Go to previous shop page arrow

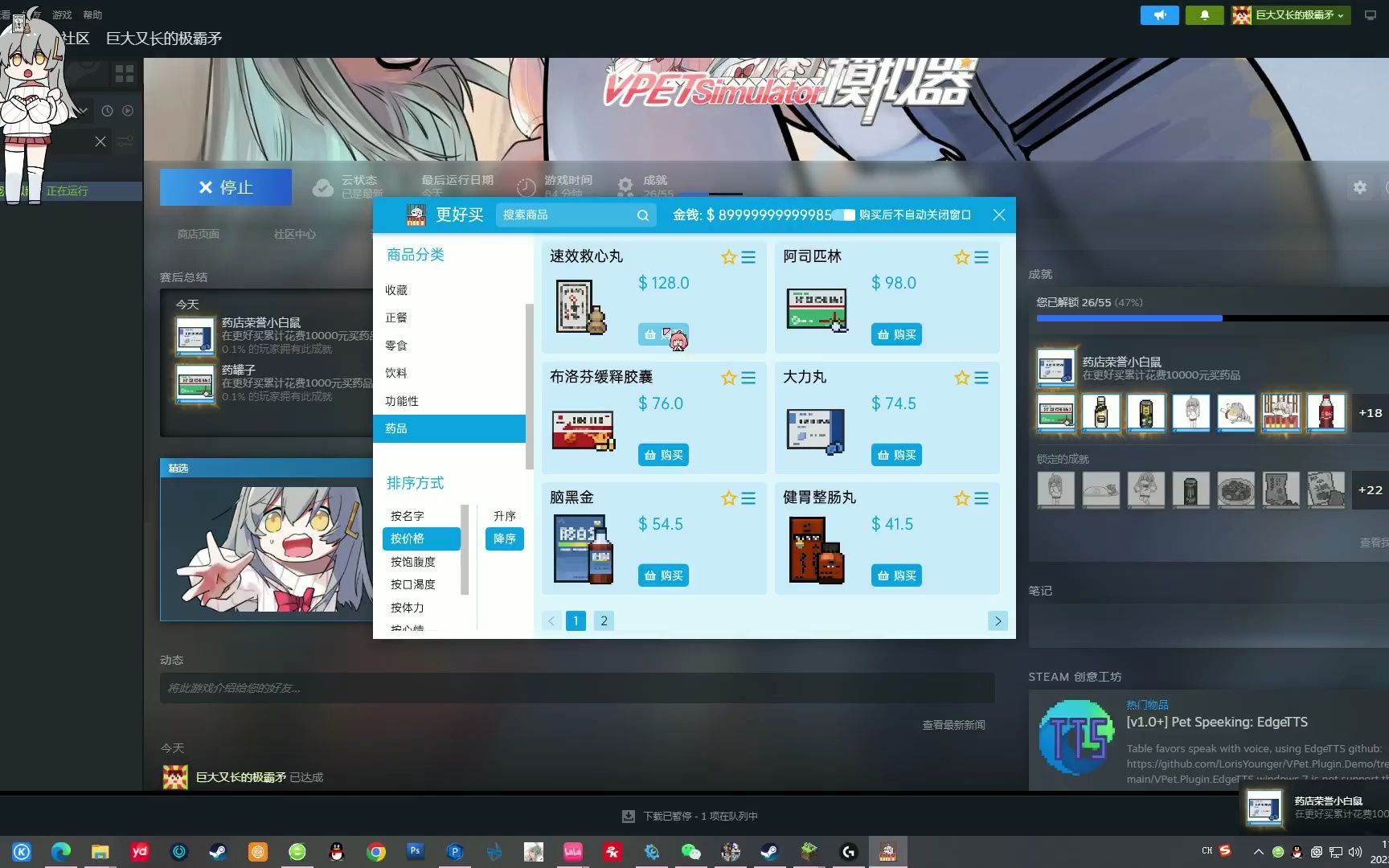[551, 620]
